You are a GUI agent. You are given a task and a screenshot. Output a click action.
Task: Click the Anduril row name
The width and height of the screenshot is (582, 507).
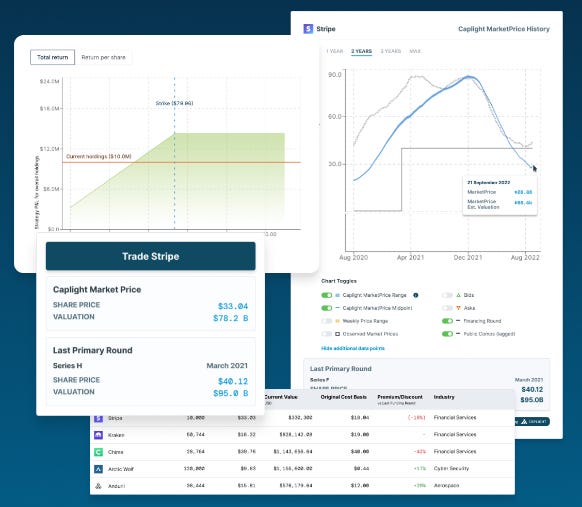coord(116,486)
